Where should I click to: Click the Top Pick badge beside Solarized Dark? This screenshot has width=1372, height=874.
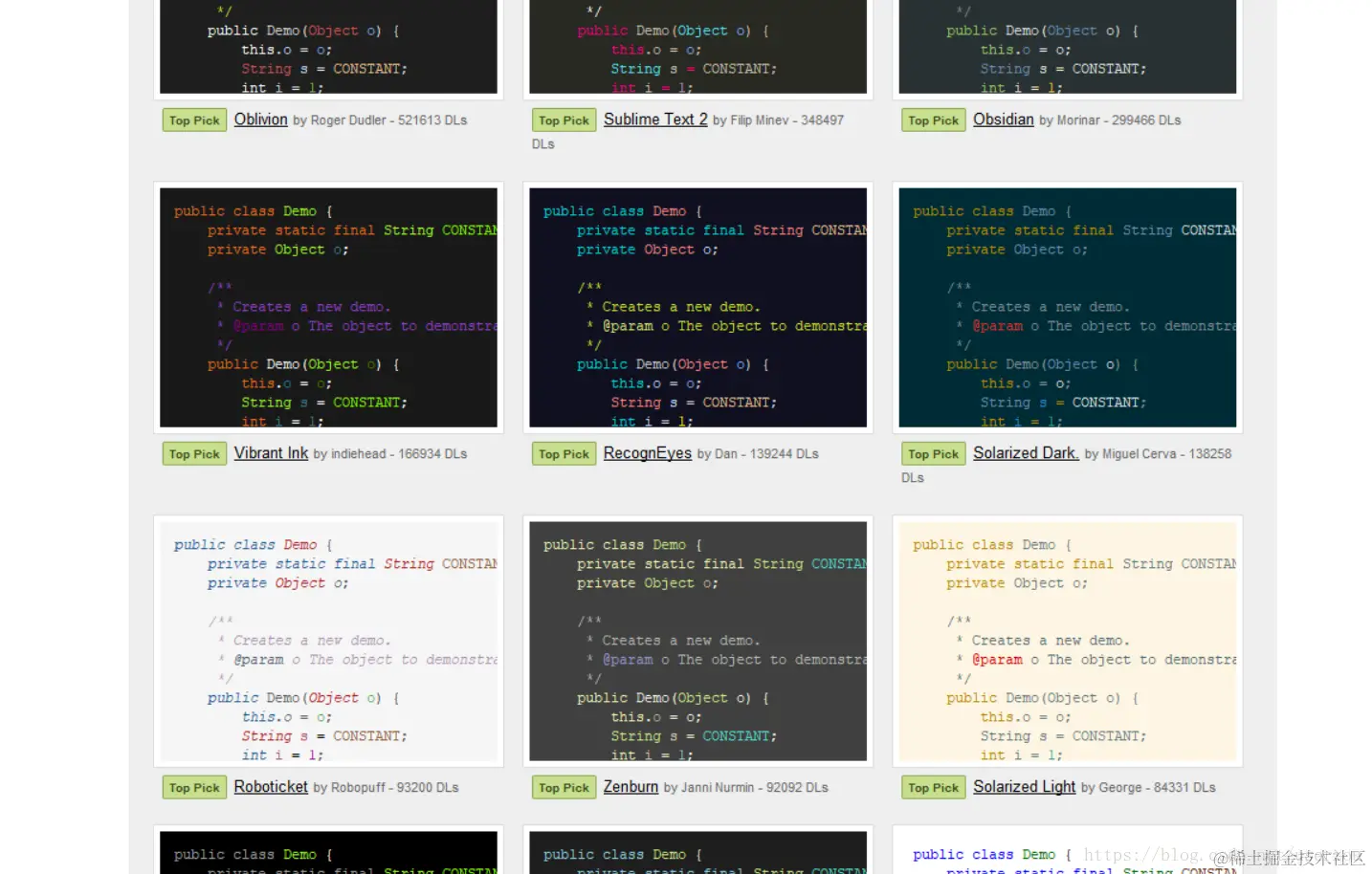click(933, 454)
